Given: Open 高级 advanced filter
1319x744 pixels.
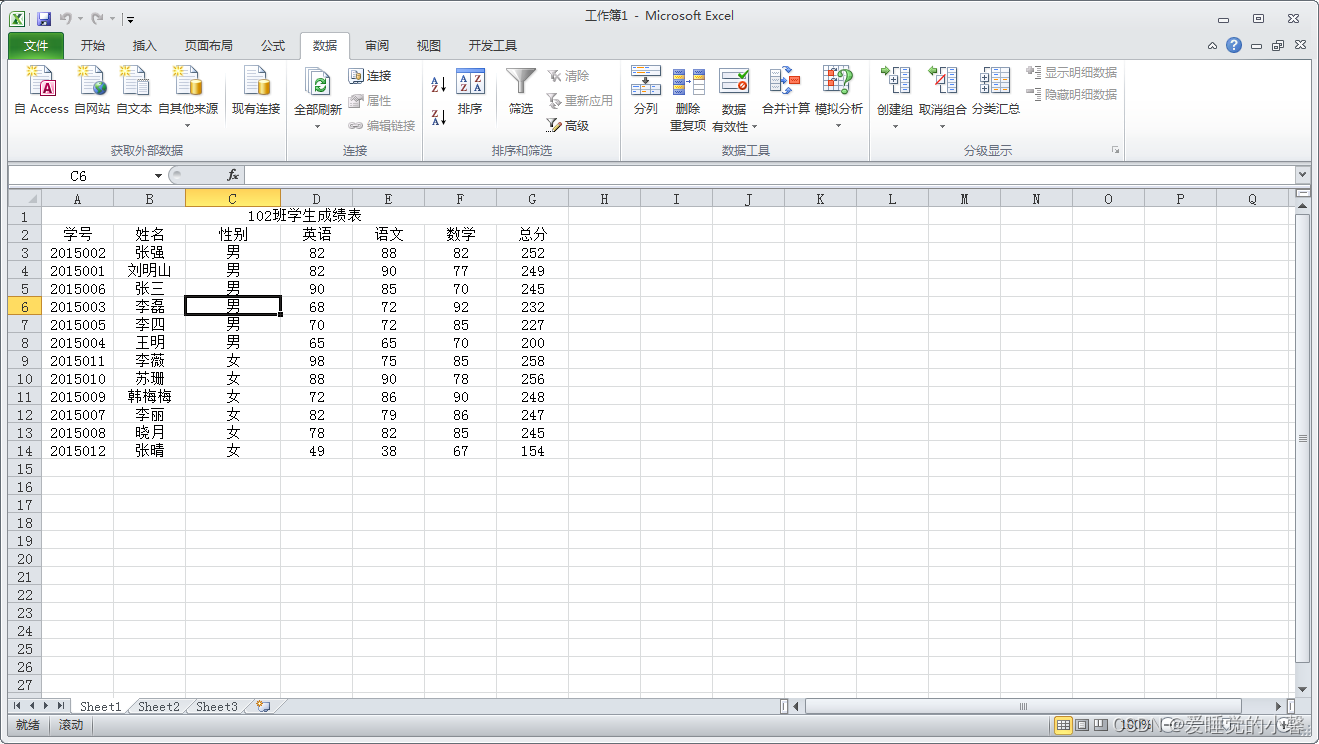Looking at the screenshot, I should (568, 126).
